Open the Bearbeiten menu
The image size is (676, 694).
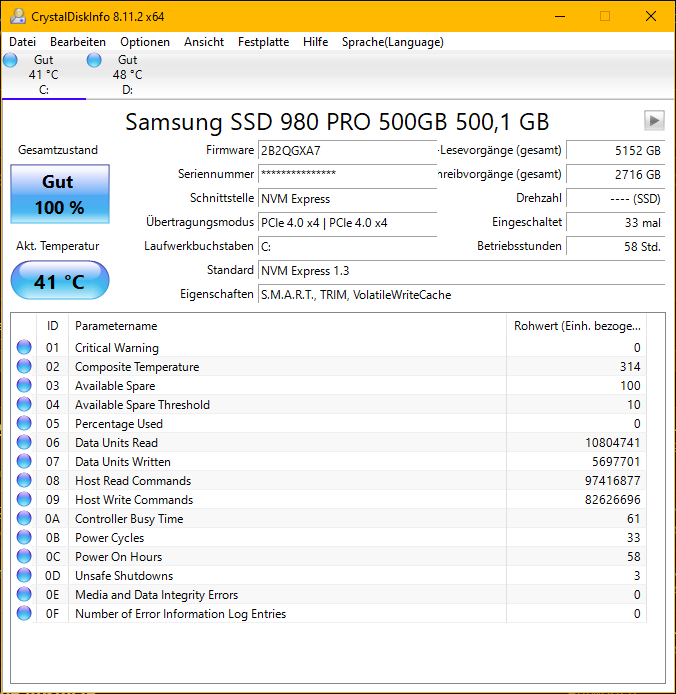(x=78, y=42)
